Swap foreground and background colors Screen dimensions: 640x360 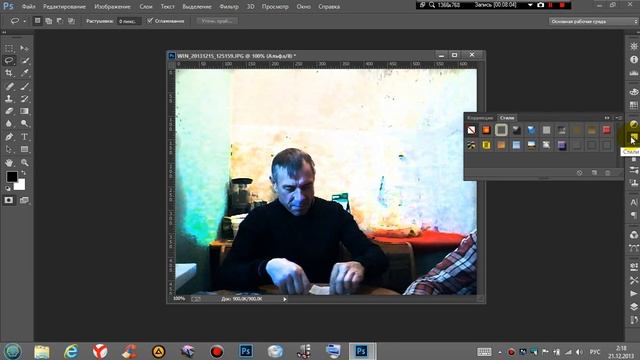click(x=24, y=173)
